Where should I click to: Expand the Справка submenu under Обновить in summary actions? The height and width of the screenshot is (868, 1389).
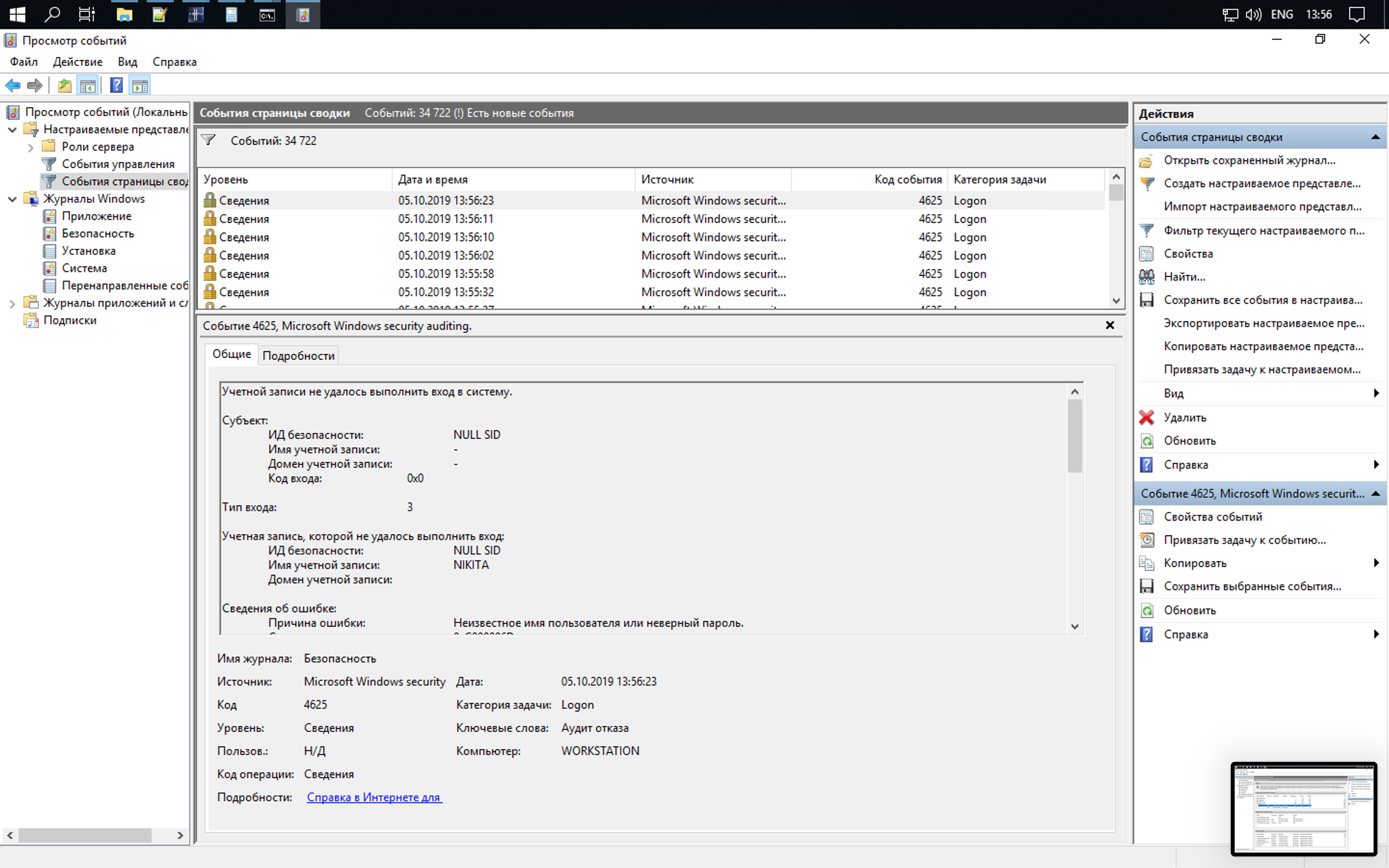(x=1376, y=464)
